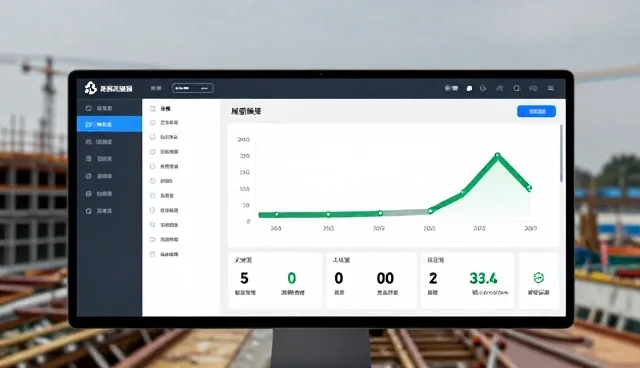Image resolution: width=640 pixels, height=368 pixels.
Task: Open the rounded pill selector in the top bar
Action: coord(193,88)
